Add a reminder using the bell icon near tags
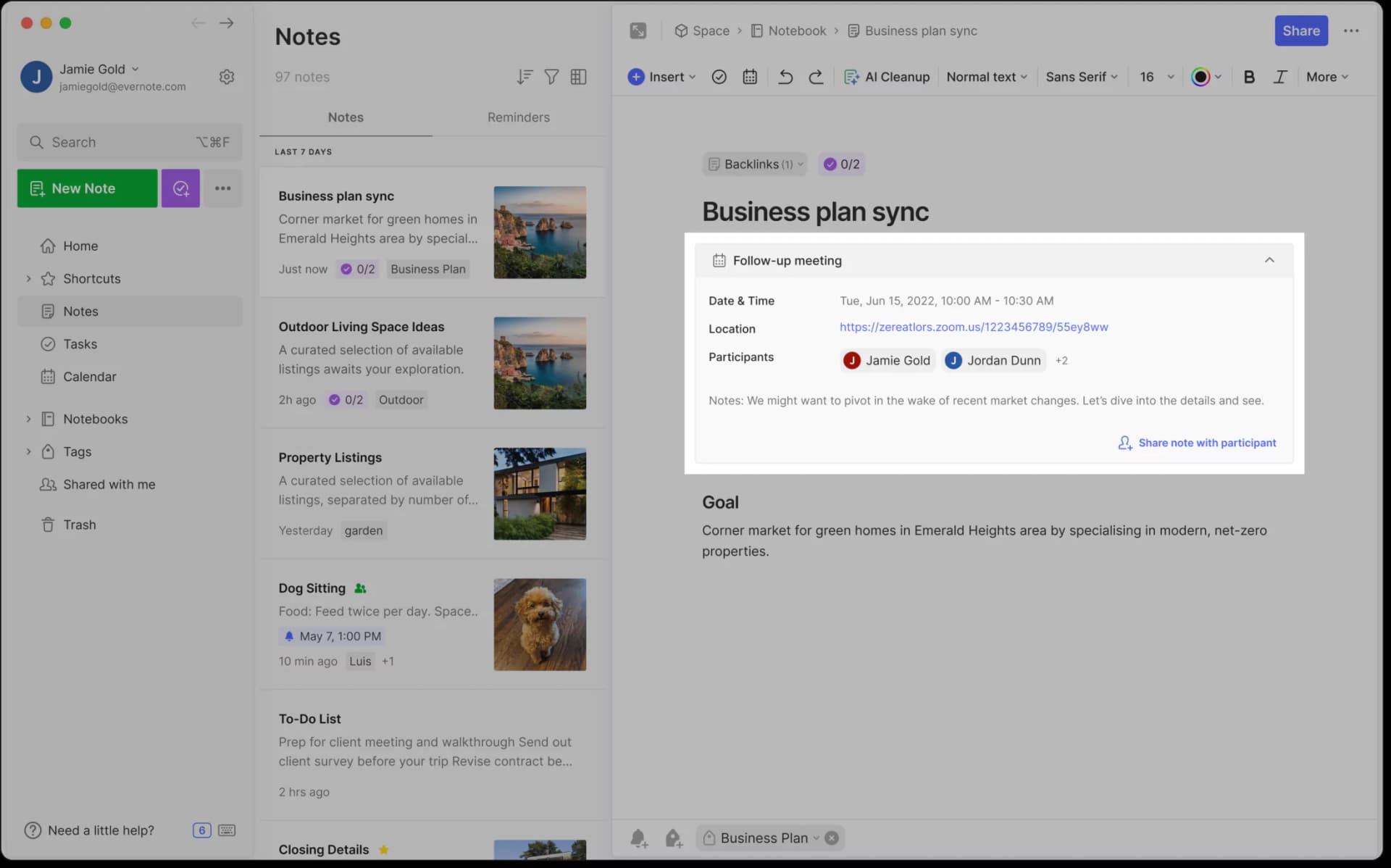 [x=638, y=838]
